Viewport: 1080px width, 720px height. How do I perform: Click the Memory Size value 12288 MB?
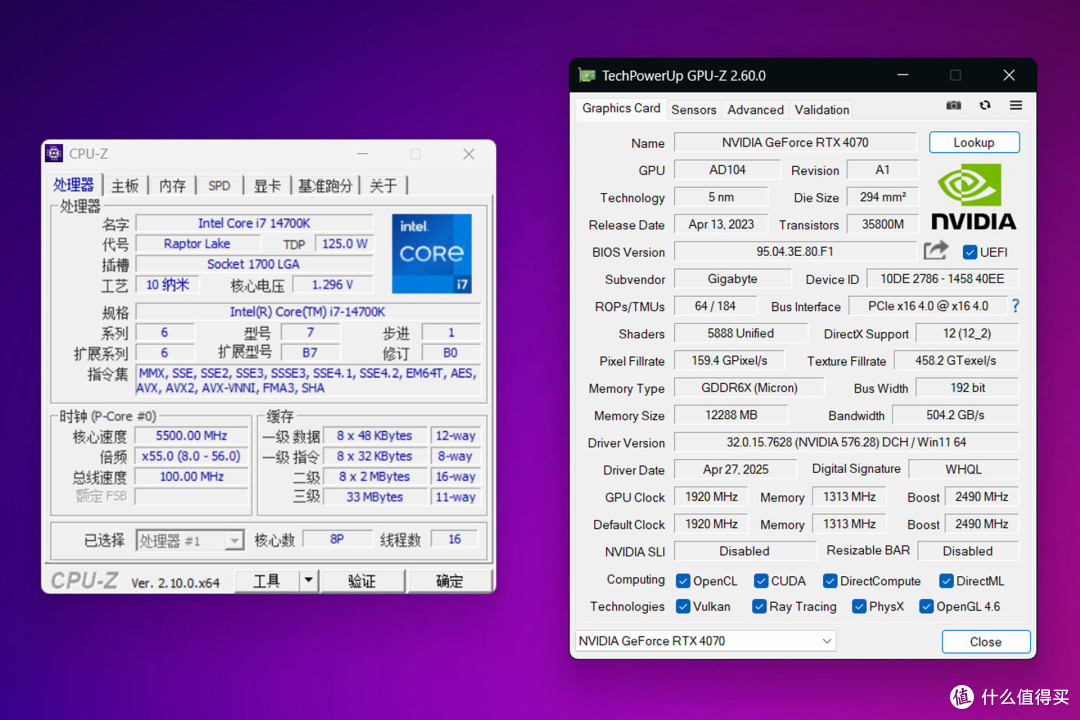point(731,415)
